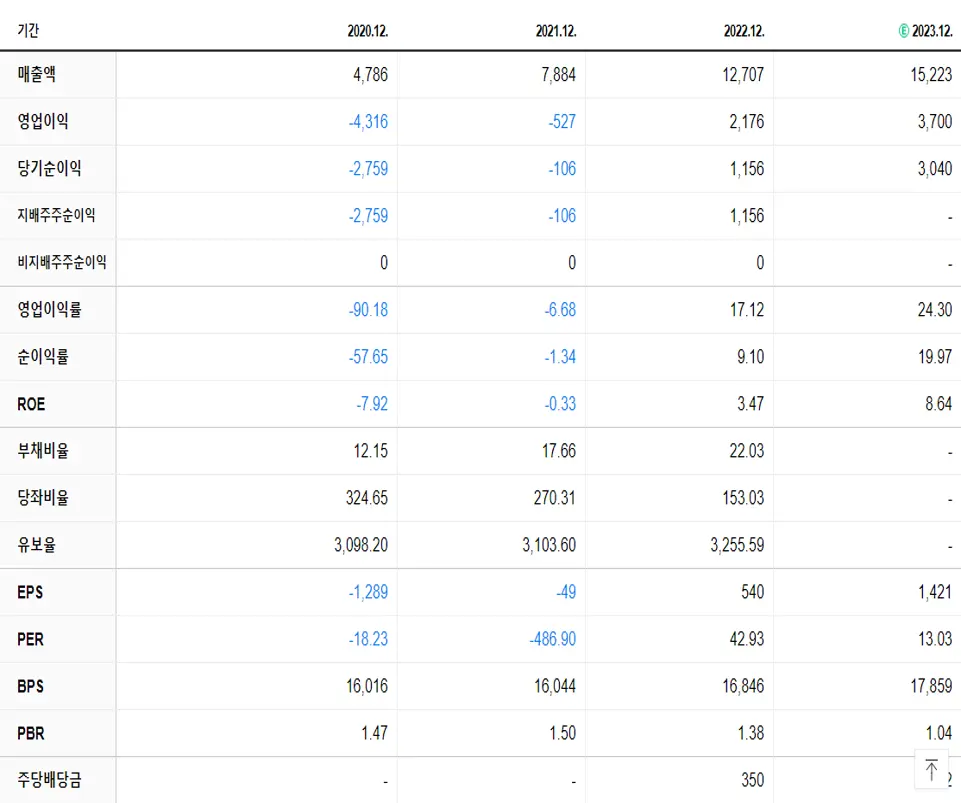Click the PER row label
Viewport: 961px width, 803px height.
pyautogui.click(x=31, y=639)
